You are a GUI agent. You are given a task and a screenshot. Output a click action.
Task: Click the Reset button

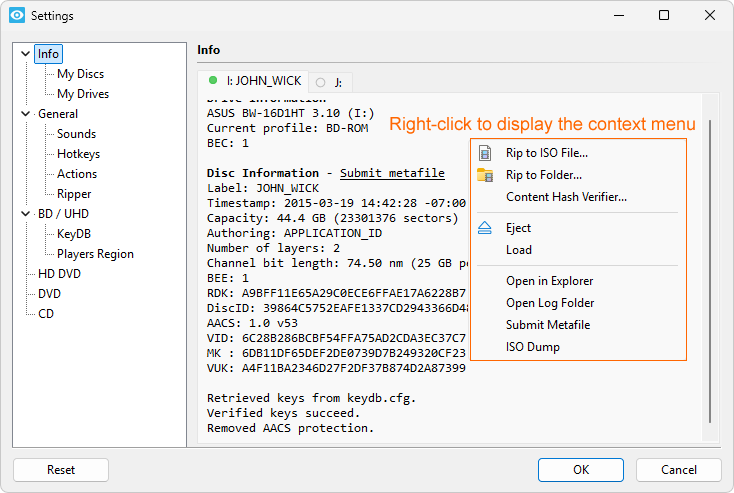point(61,470)
